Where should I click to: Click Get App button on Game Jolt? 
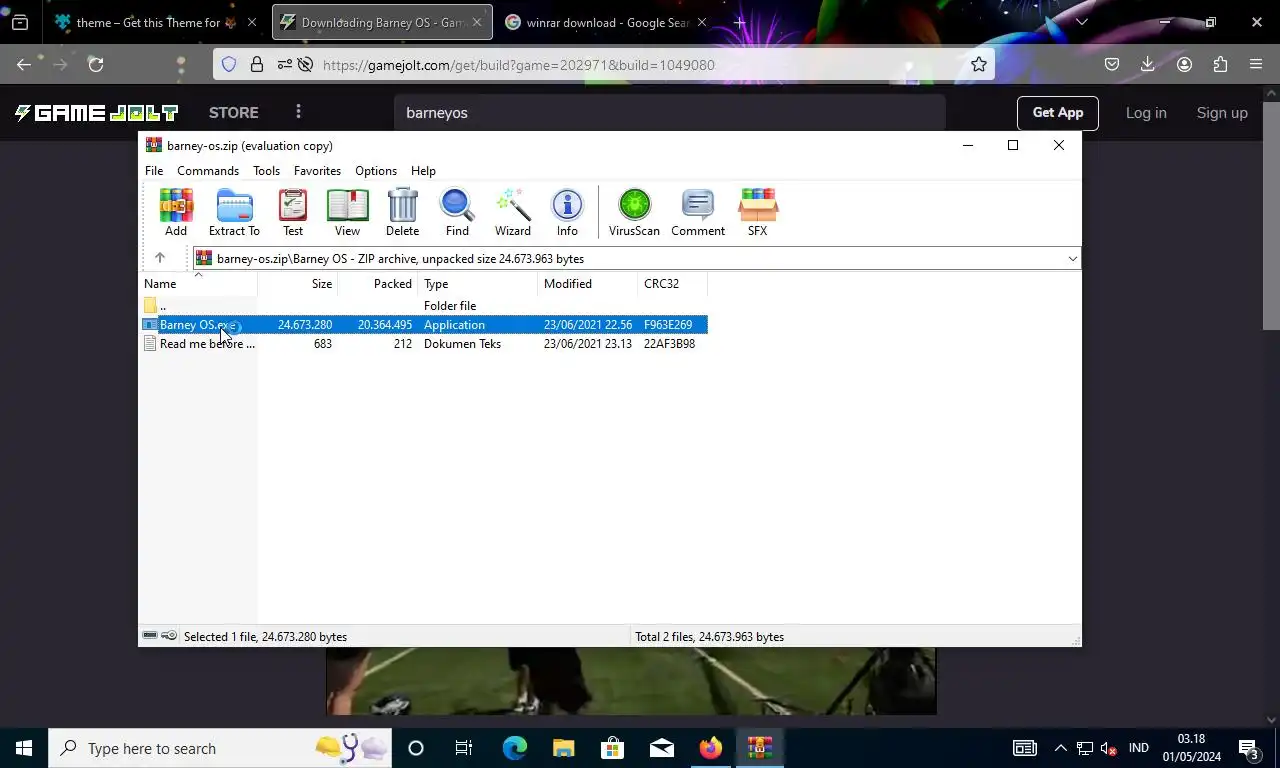1058,113
